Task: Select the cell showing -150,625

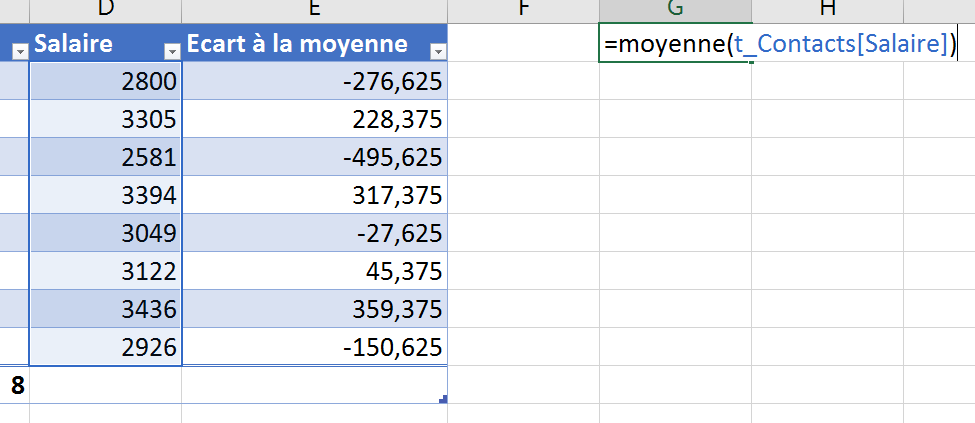Action: click(x=315, y=346)
